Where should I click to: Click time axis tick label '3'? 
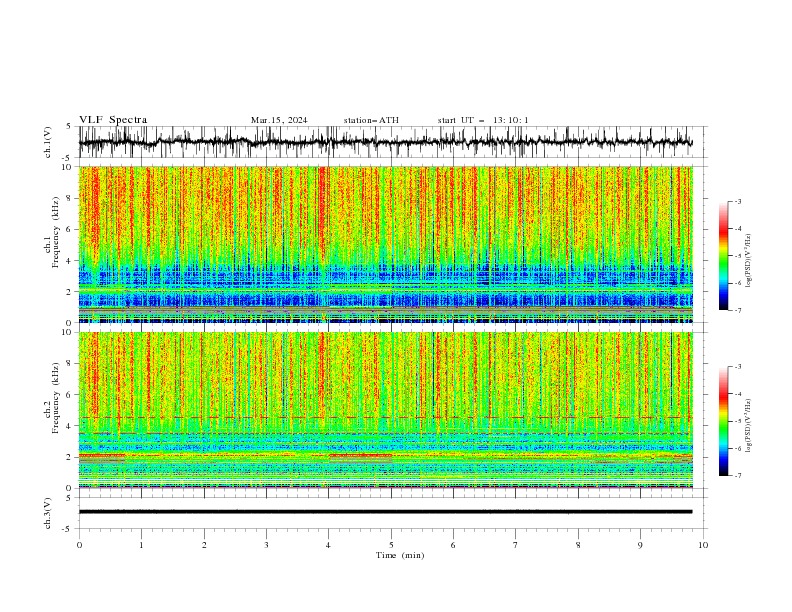click(x=266, y=545)
